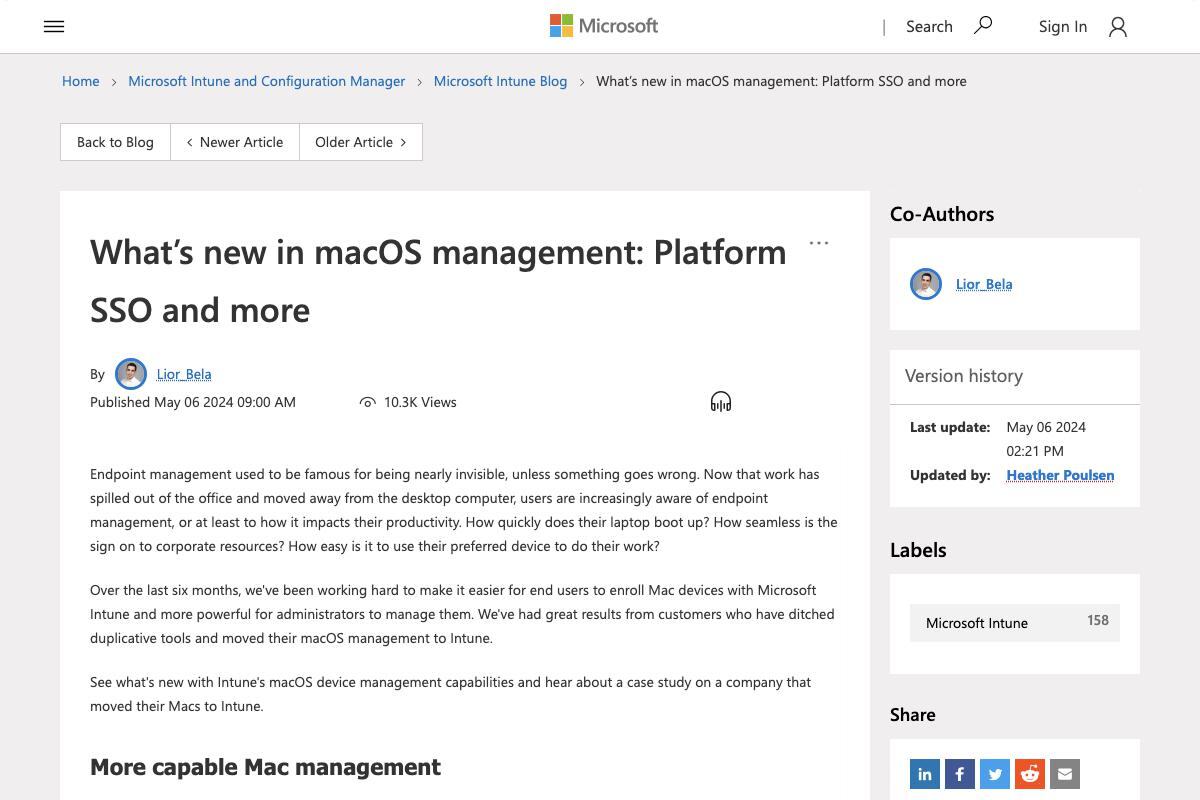Share article by email
The width and height of the screenshot is (1200, 800).
[x=1065, y=774]
